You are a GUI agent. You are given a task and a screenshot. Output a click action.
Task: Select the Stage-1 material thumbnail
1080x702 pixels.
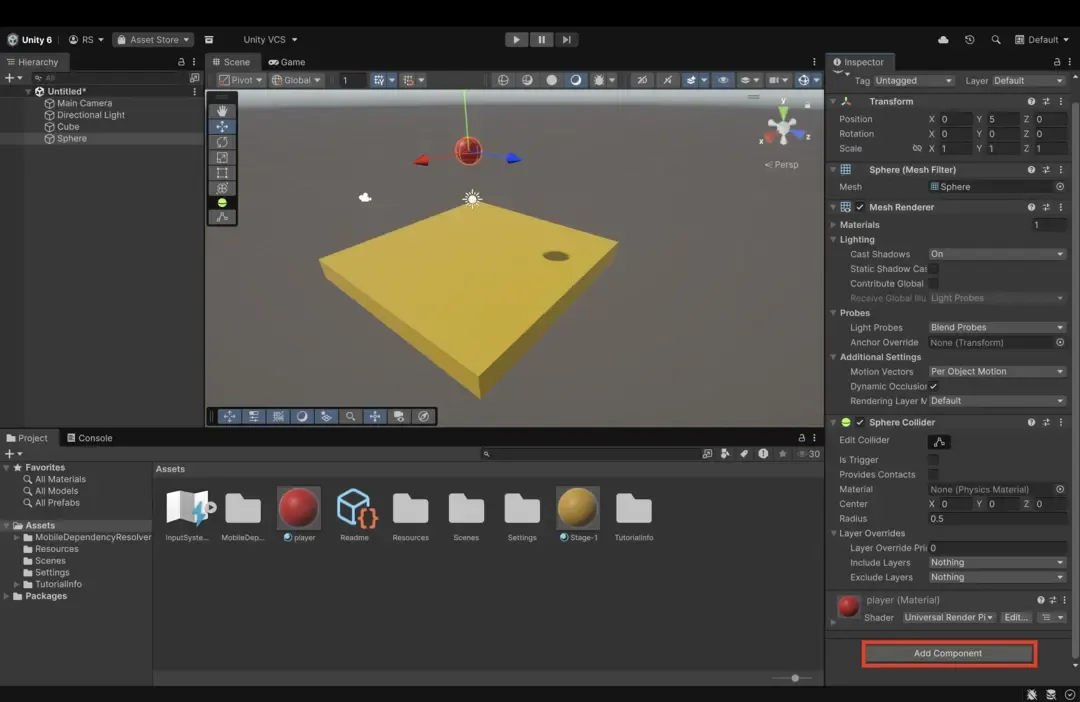coord(577,509)
